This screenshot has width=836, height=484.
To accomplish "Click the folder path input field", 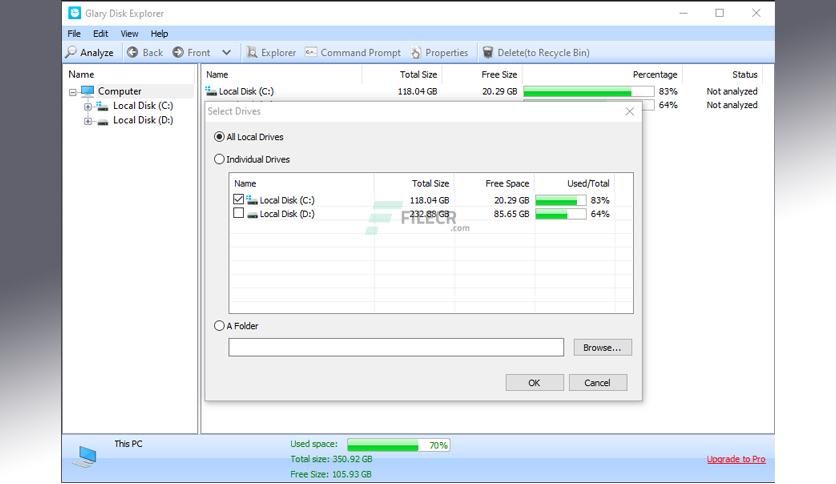I will 396,348.
